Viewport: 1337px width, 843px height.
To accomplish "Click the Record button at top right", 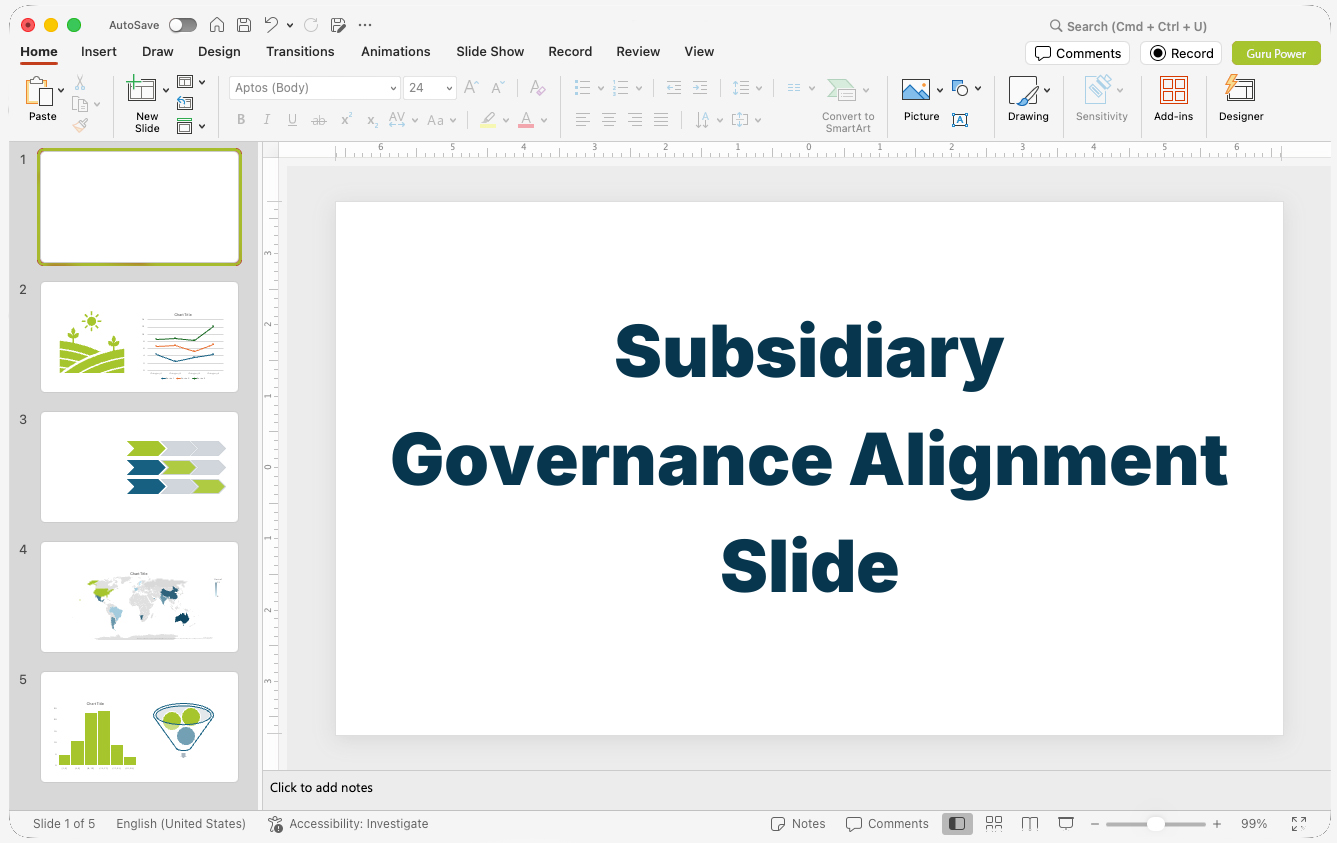I will pyautogui.click(x=1181, y=53).
